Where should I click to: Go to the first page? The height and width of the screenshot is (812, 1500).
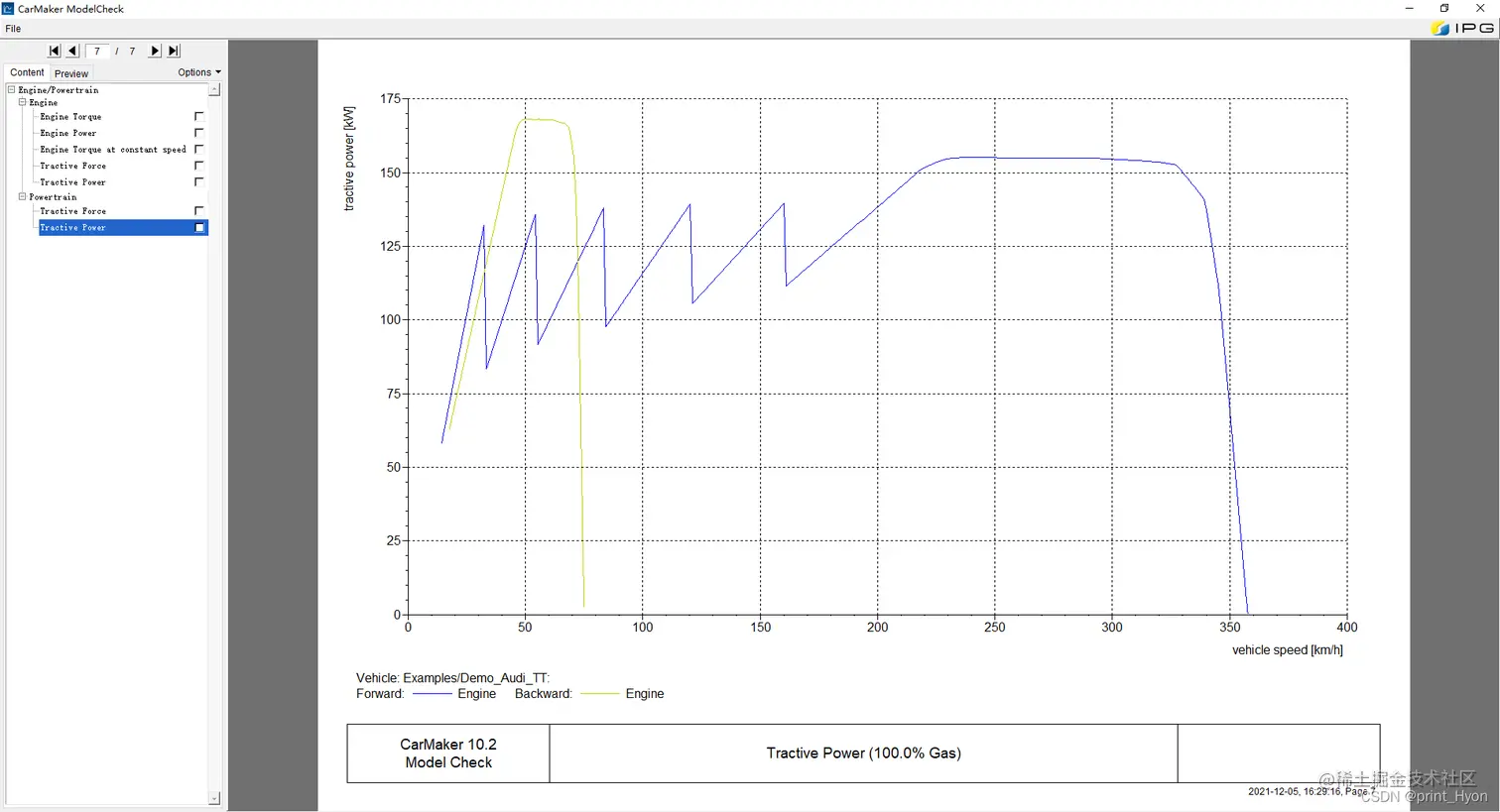(55, 51)
